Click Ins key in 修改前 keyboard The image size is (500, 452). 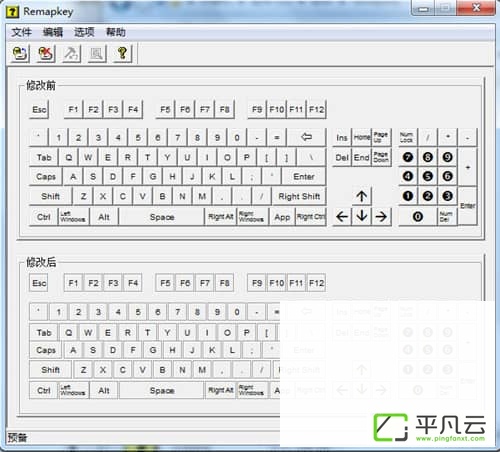[342, 137]
